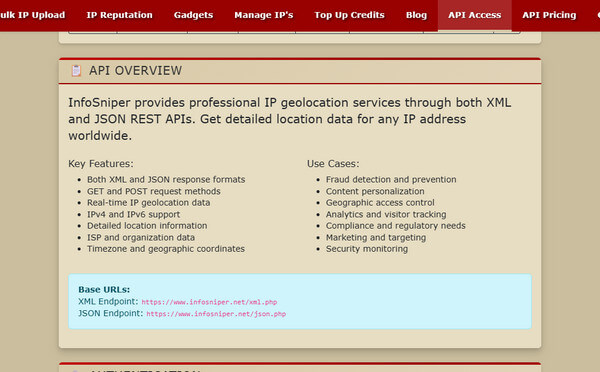Click the XML endpoint URL
600x372 pixels.
click(x=209, y=302)
